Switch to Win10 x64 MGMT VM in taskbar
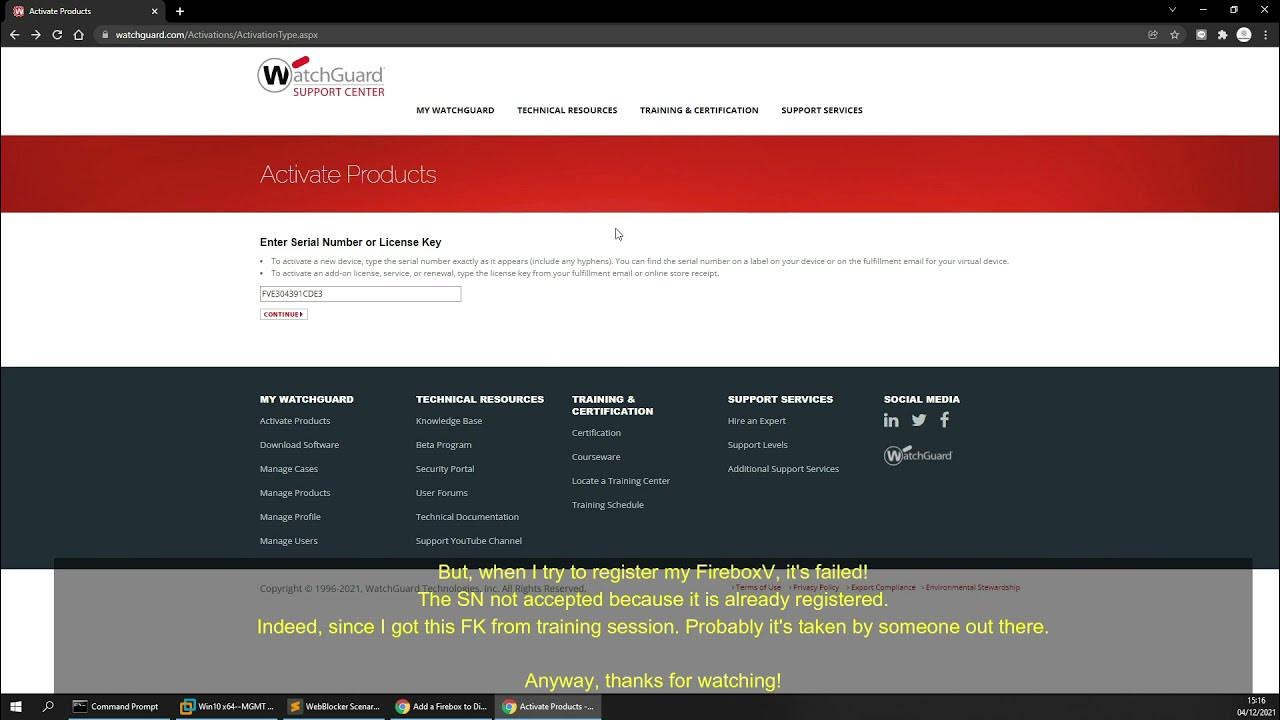 (x=227, y=706)
